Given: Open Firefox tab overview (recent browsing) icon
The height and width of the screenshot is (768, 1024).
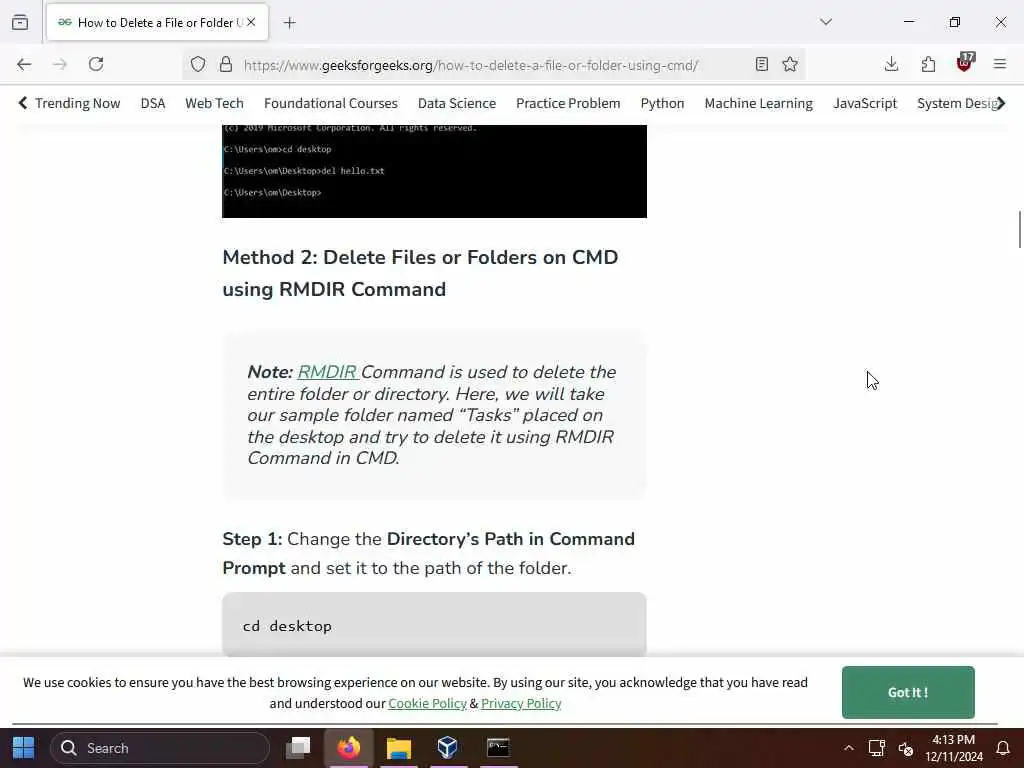Looking at the screenshot, I should pyautogui.click(x=20, y=22).
